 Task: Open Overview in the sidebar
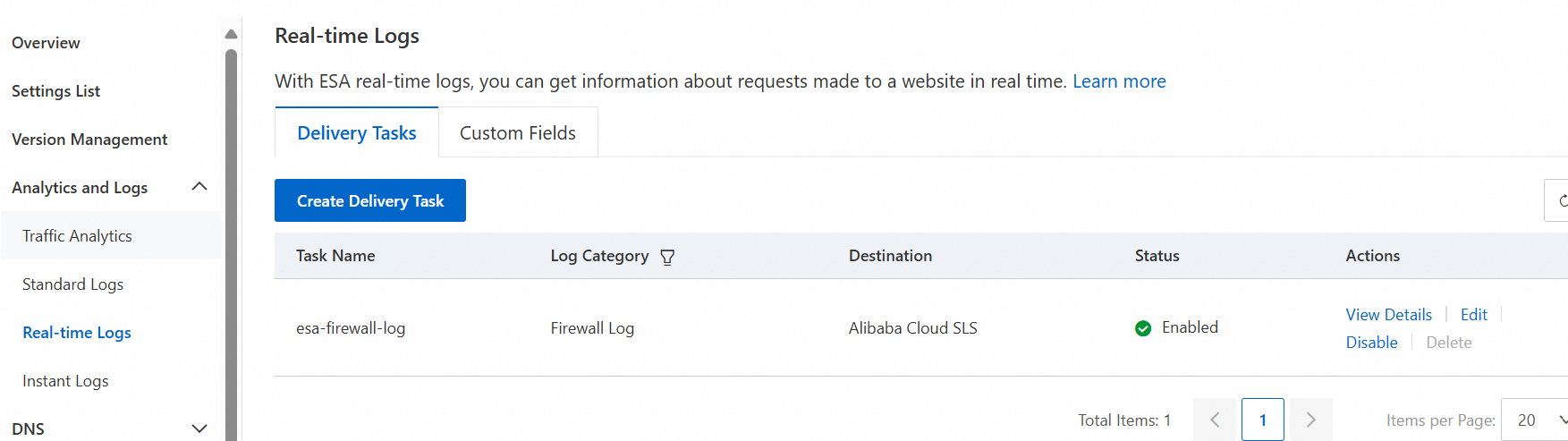(46, 43)
